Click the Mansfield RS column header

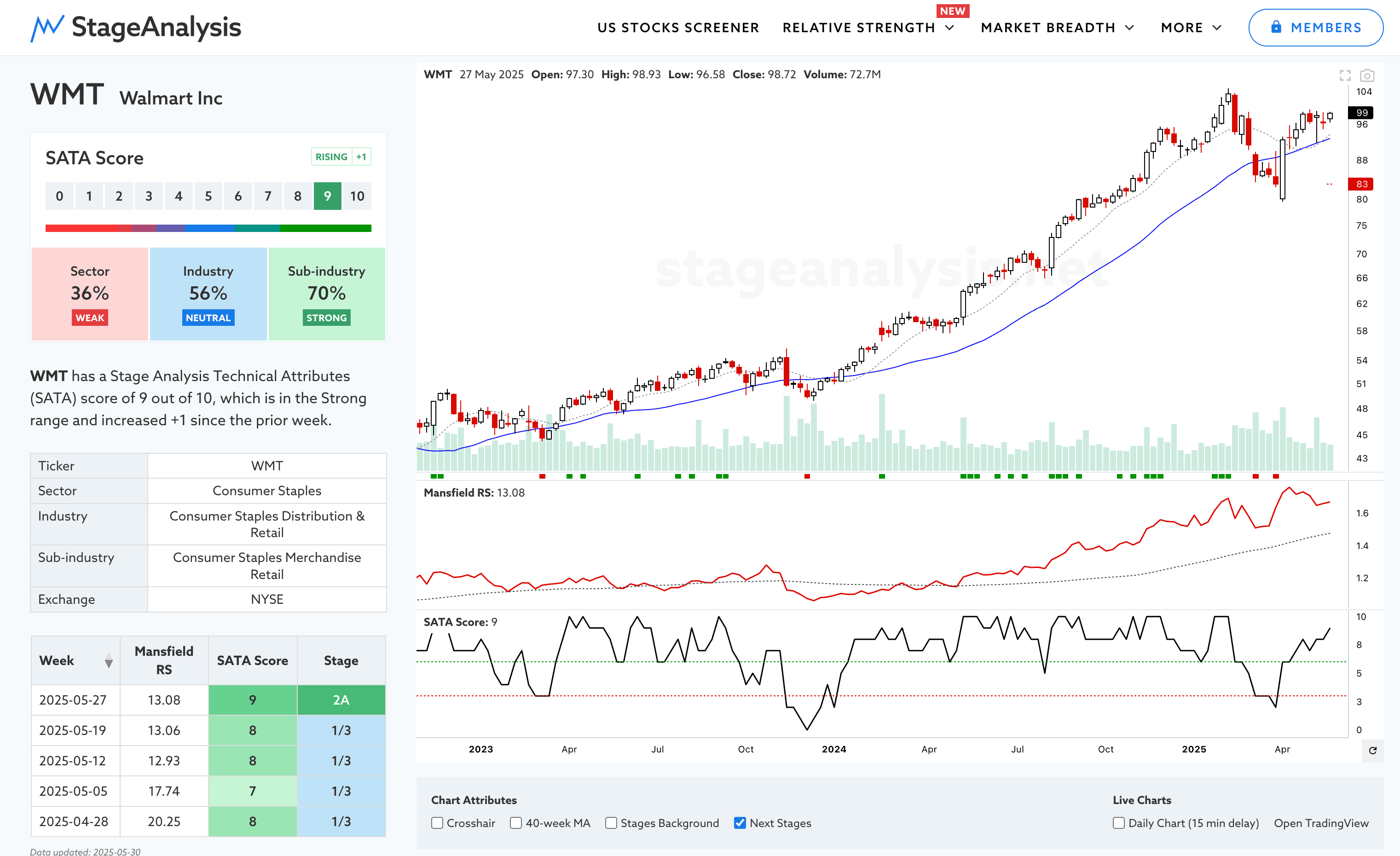(x=164, y=660)
